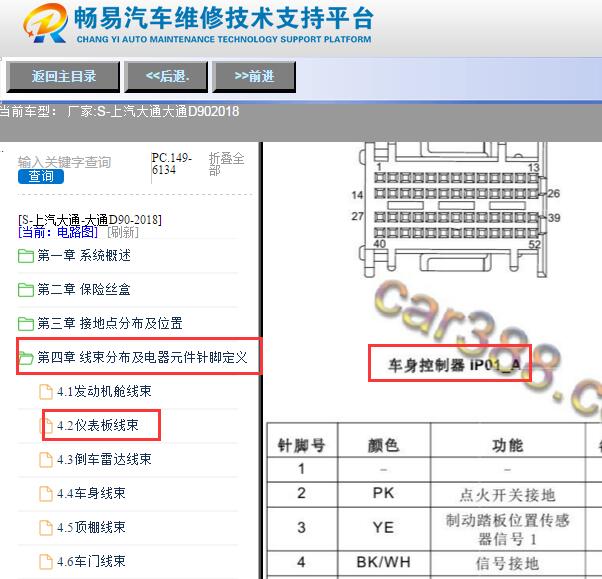Click open folder icon of 第四章
Screen dimensions: 602x579
pos(26,358)
